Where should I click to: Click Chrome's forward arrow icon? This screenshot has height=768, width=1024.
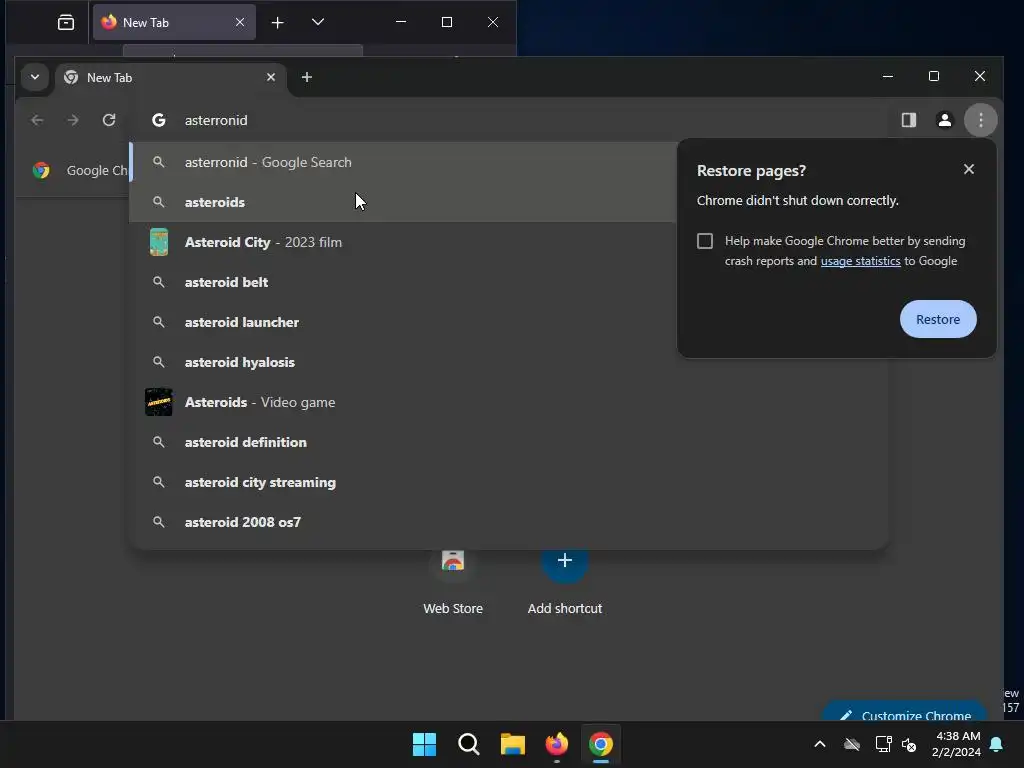pyautogui.click(x=72, y=120)
